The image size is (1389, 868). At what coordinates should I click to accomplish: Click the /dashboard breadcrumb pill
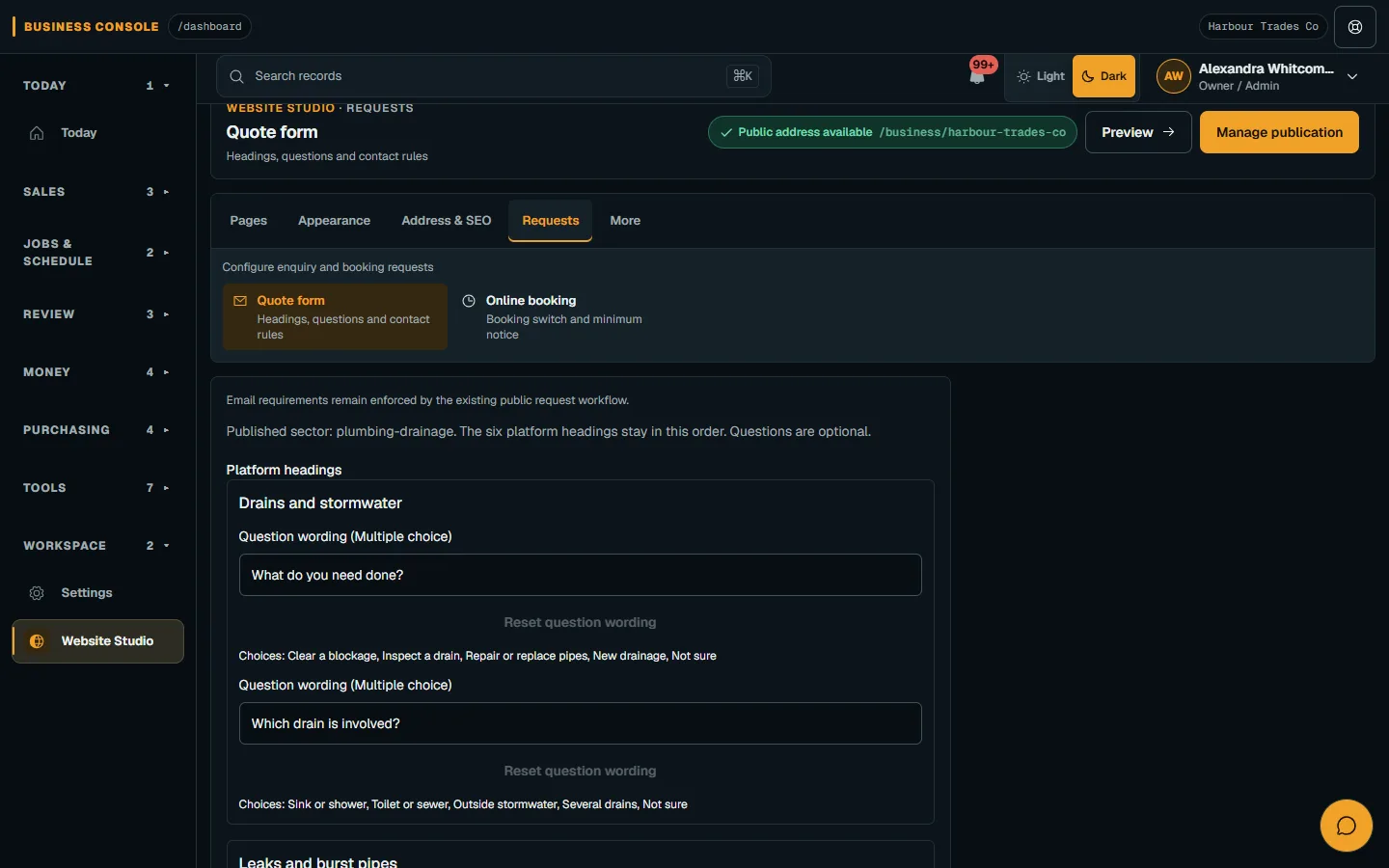209,27
